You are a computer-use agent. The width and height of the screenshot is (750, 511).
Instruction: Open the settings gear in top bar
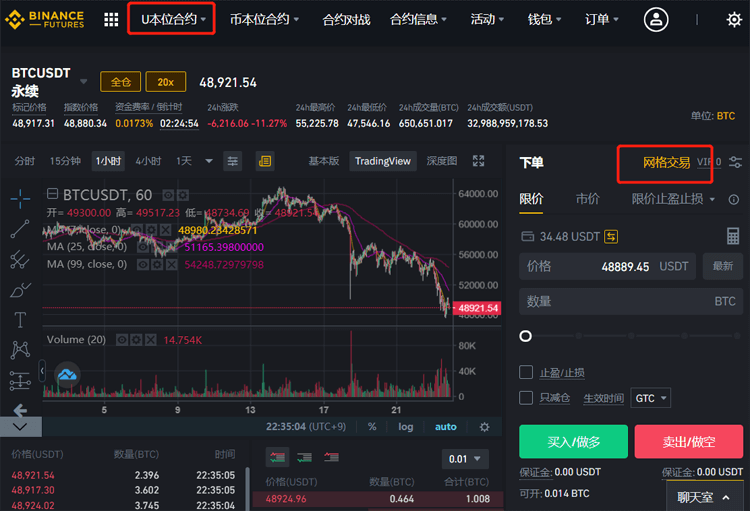tap(734, 20)
